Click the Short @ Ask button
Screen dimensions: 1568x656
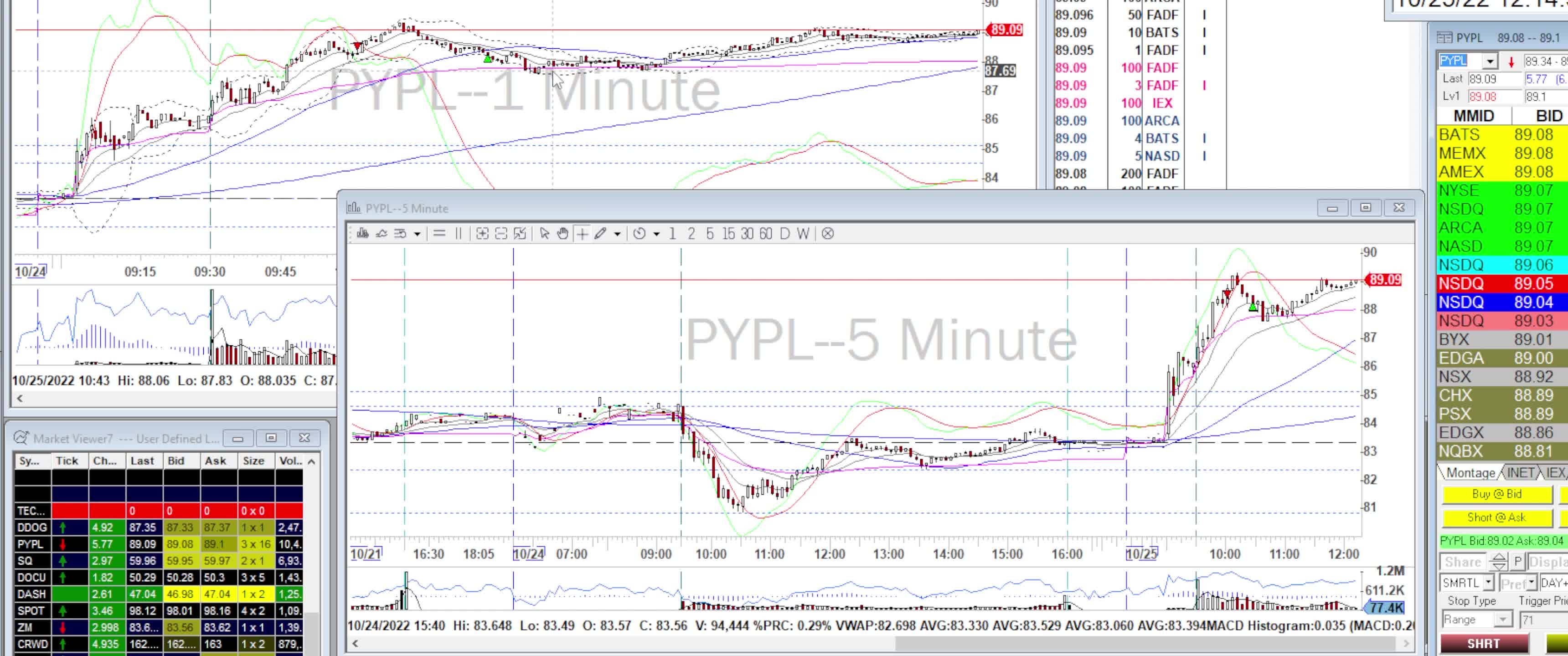click(1497, 517)
